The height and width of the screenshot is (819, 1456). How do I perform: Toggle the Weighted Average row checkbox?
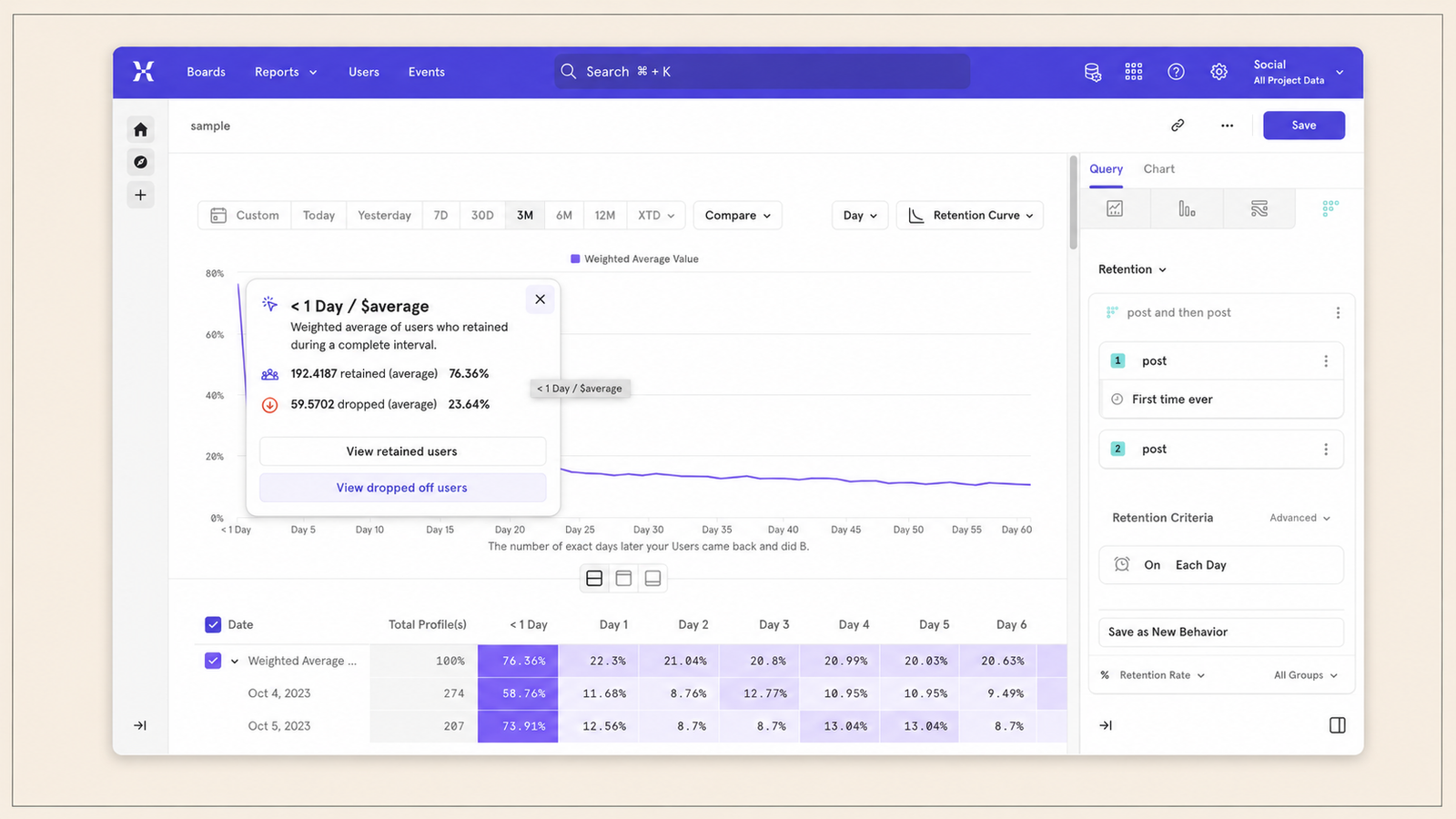coord(213,661)
